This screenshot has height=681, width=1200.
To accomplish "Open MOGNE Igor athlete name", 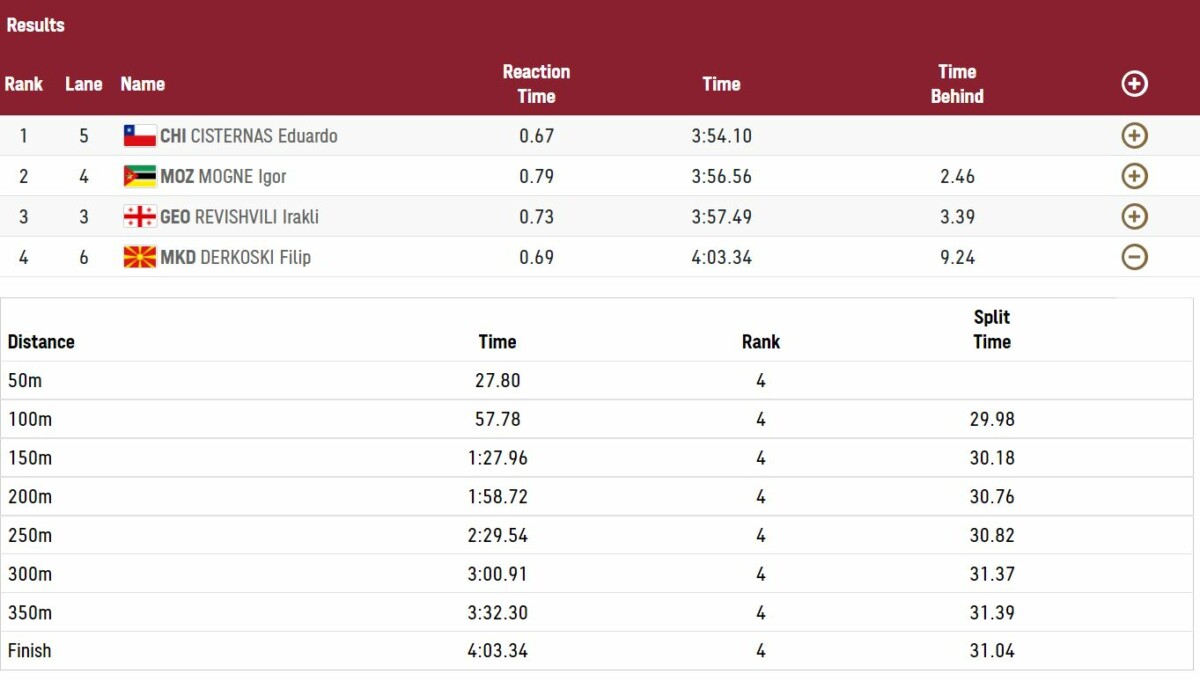I will pyautogui.click(x=242, y=176).
